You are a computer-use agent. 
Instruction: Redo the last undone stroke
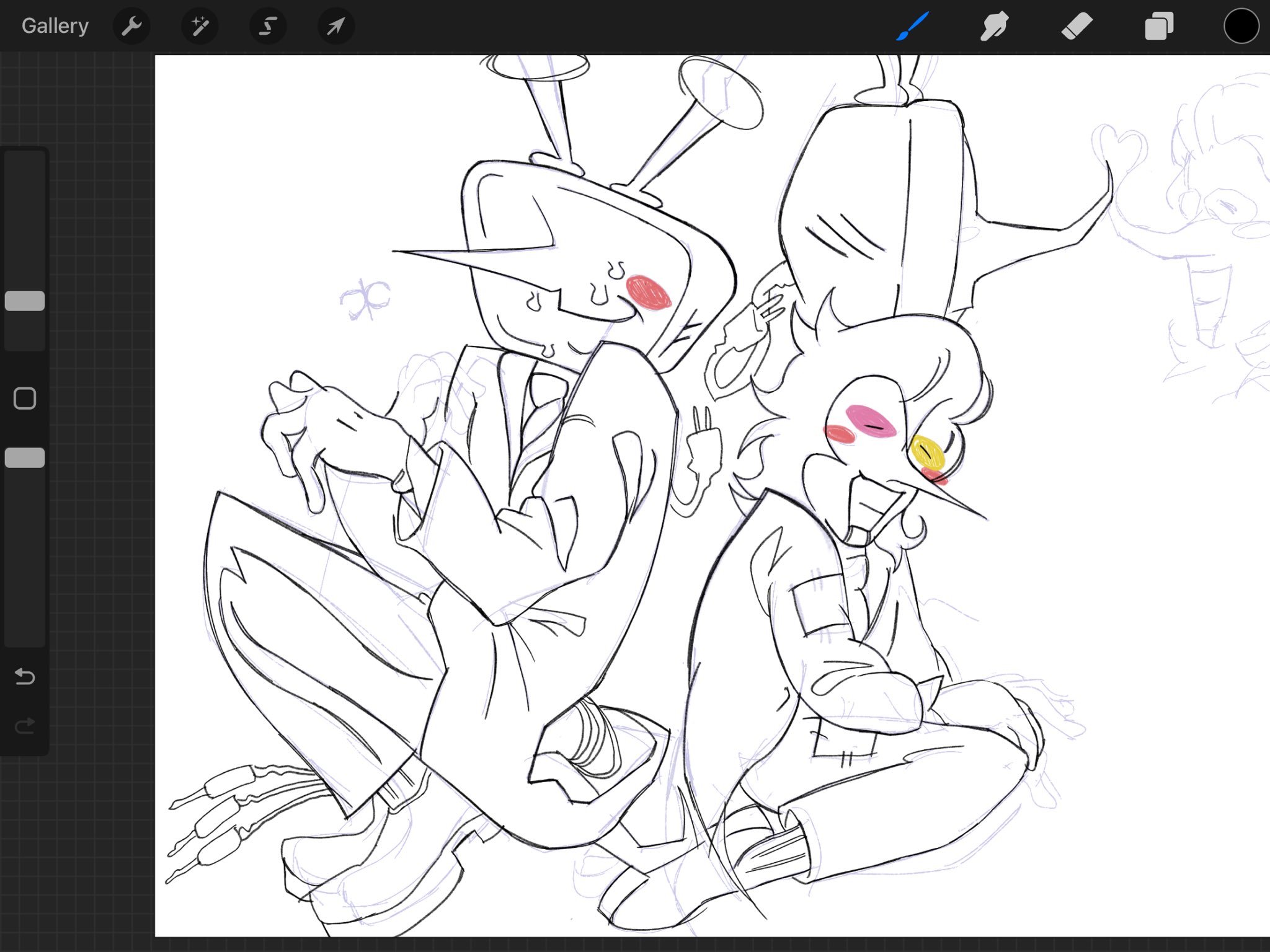point(25,725)
